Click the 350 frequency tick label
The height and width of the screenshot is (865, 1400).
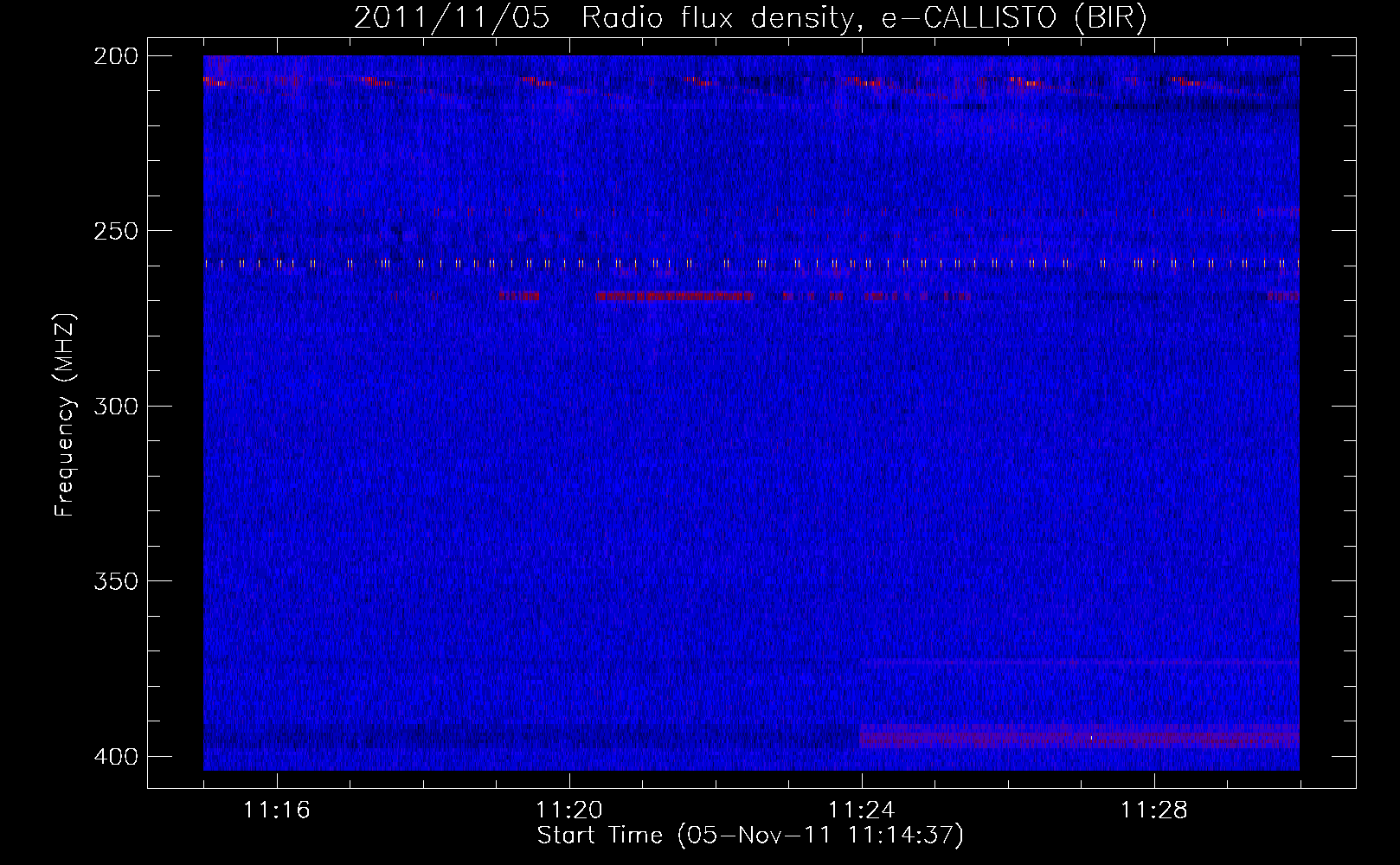click(x=115, y=581)
